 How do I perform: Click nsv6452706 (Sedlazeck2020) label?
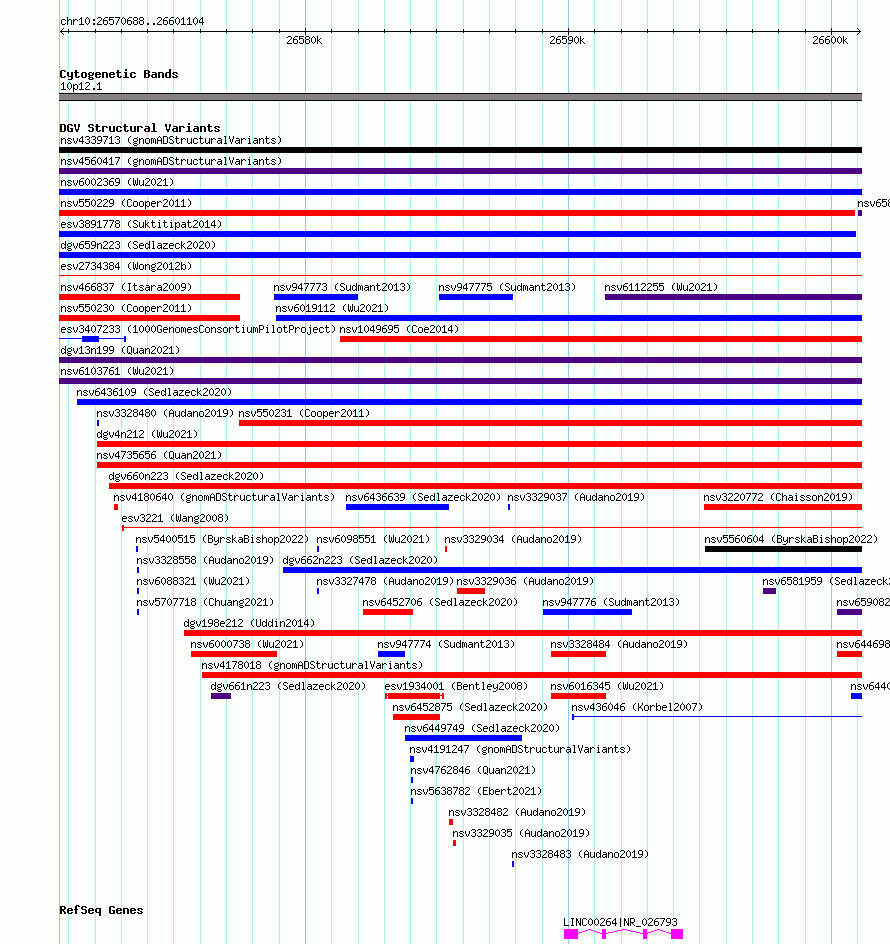coord(440,604)
